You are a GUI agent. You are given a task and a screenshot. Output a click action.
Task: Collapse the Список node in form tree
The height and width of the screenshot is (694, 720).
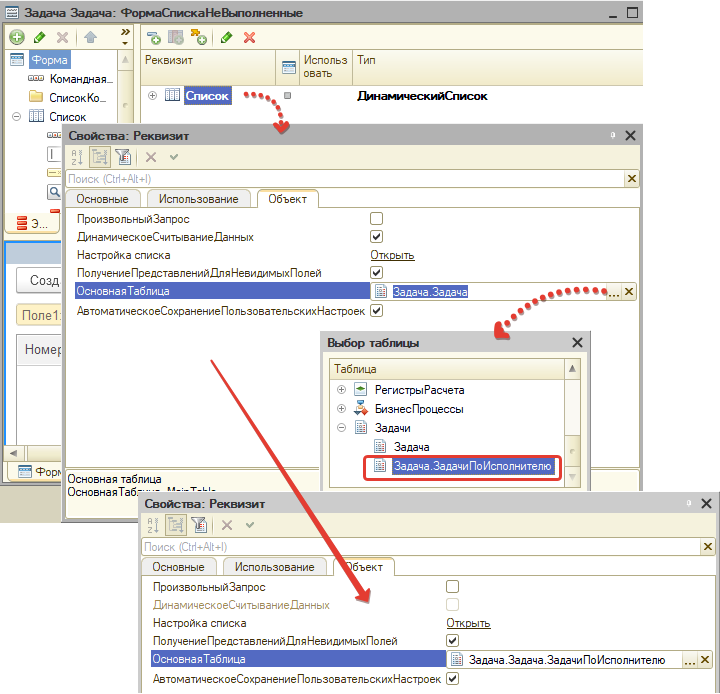click(x=17, y=117)
